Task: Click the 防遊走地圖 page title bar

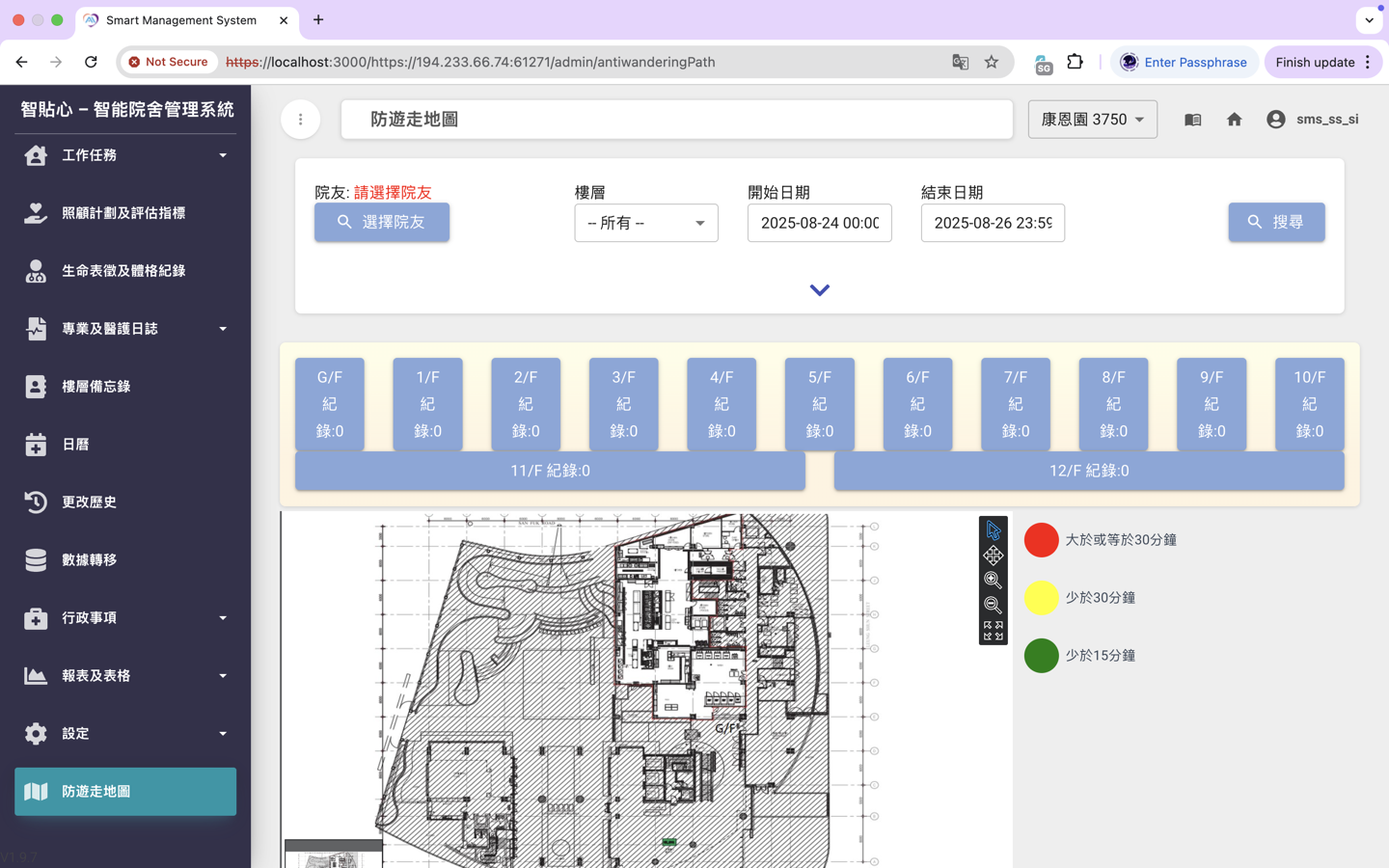Action: coord(677,120)
